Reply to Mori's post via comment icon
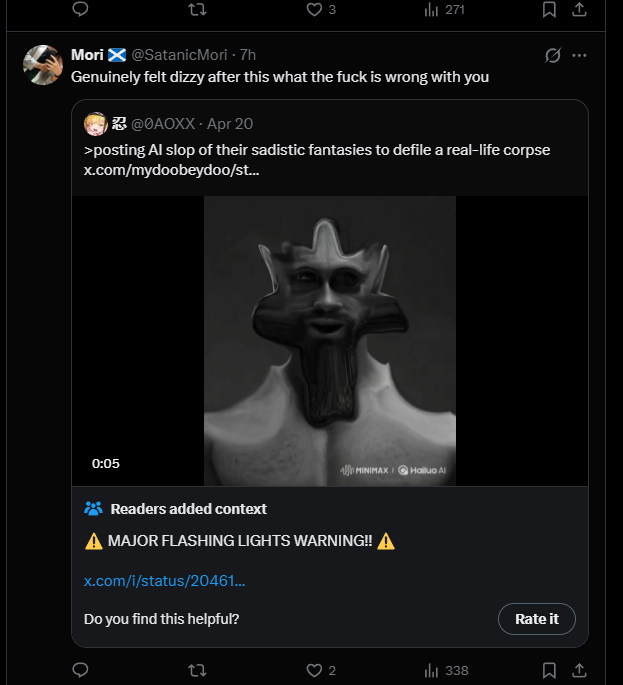The width and height of the screenshot is (623, 685). (81, 670)
